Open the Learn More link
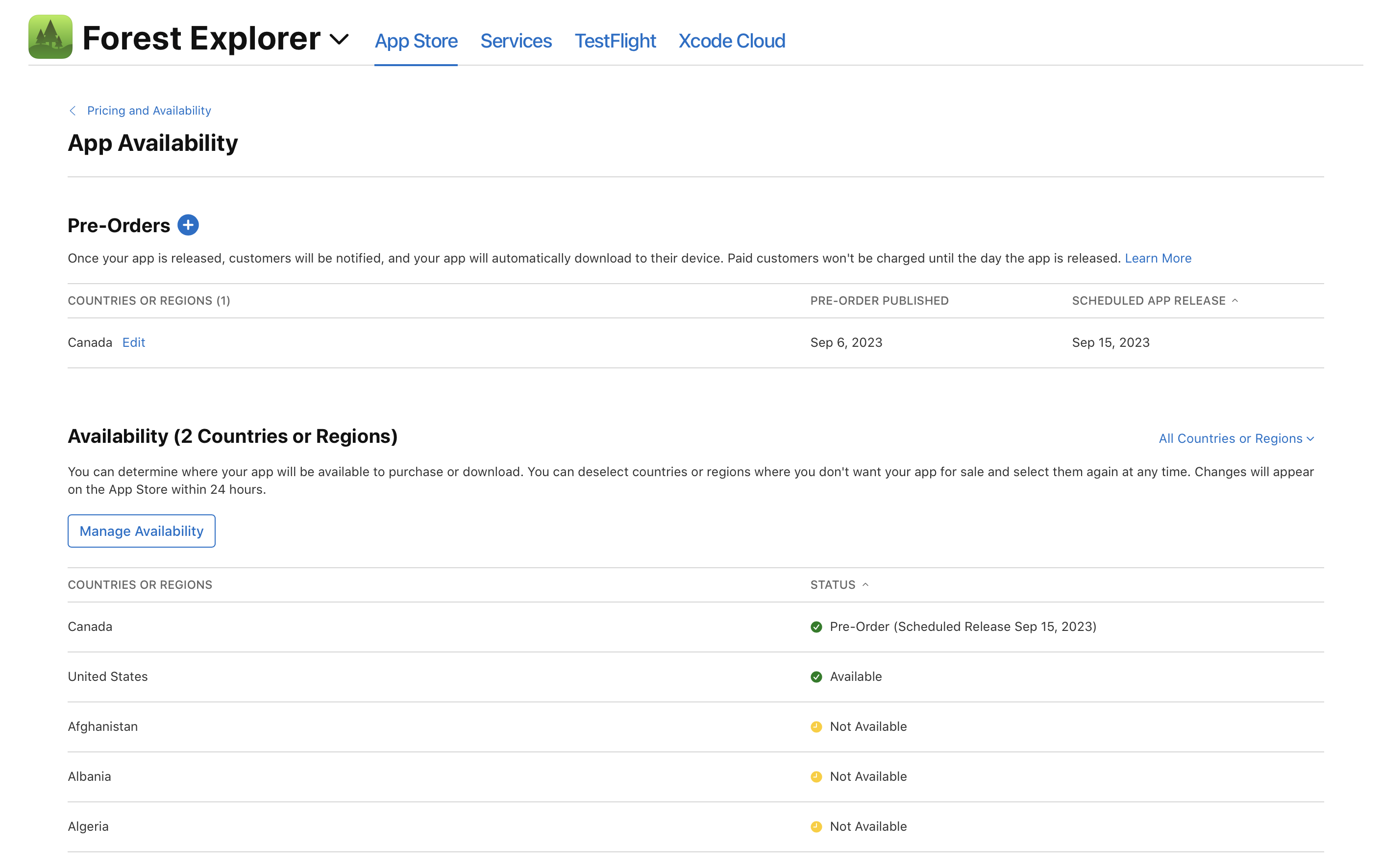The image size is (1381, 868). 1158,258
